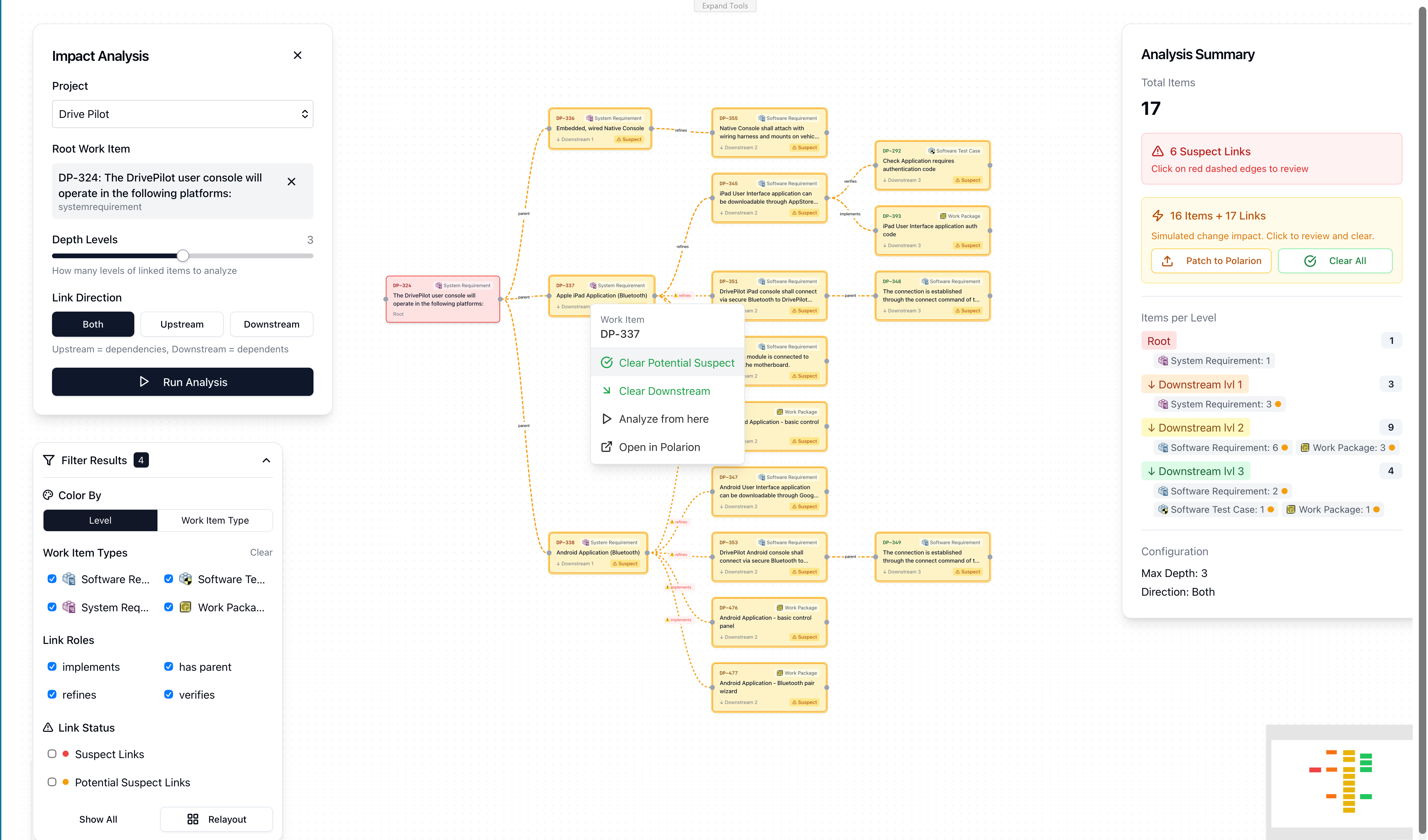The height and width of the screenshot is (840, 1428).
Task: Select Analyze from here menu entry
Action: click(663, 419)
